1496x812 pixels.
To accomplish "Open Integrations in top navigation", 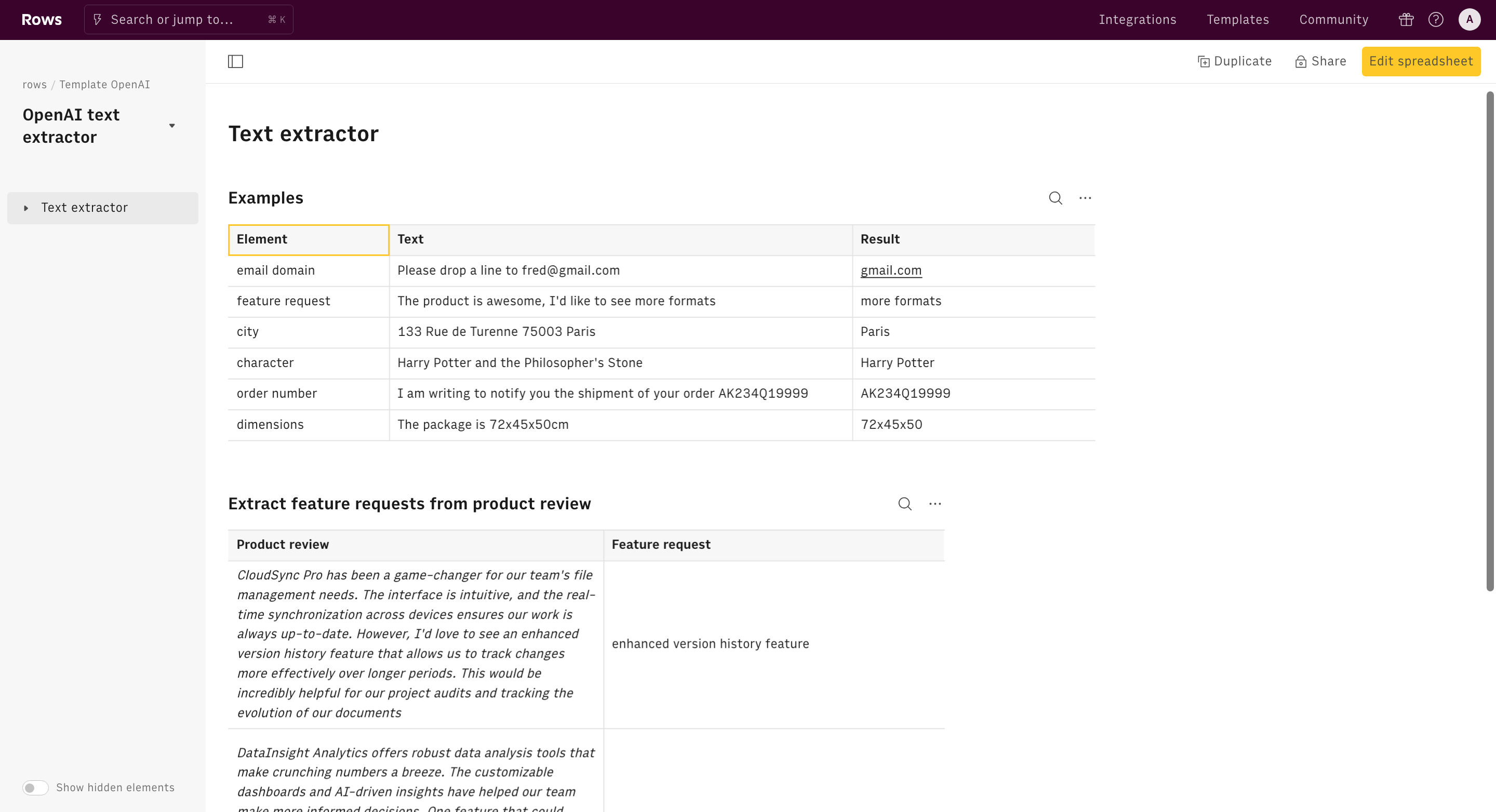I will [x=1137, y=20].
